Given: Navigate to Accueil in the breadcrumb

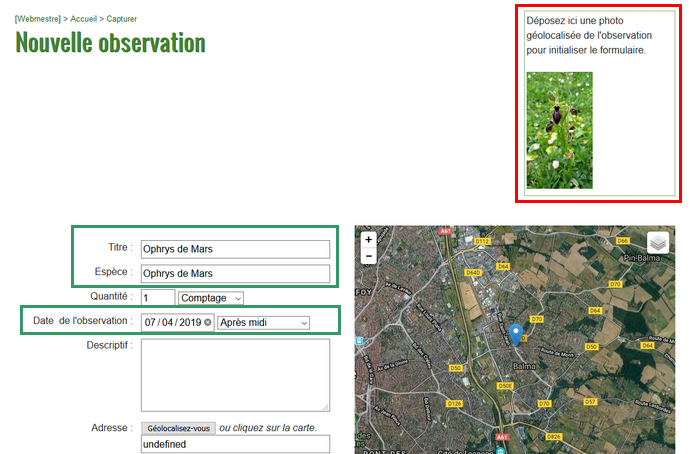Looking at the screenshot, I should click(x=83, y=19).
